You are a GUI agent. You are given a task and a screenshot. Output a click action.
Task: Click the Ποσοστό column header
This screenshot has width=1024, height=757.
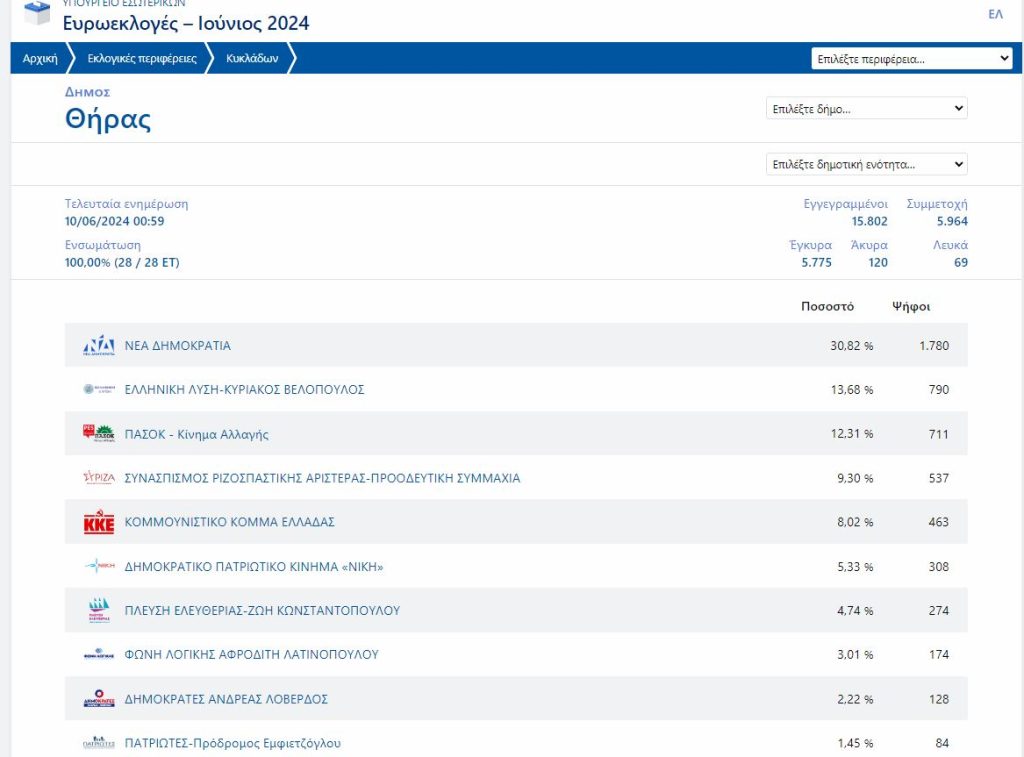coord(827,306)
